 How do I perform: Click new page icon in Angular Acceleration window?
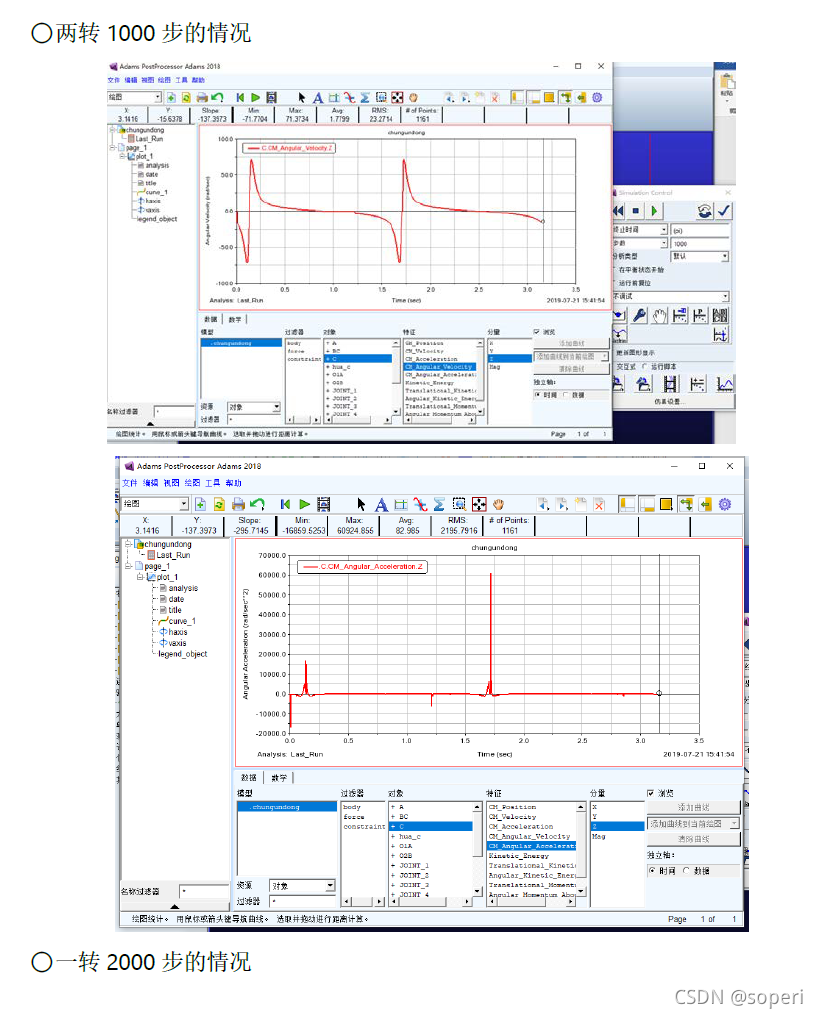(201, 504)
